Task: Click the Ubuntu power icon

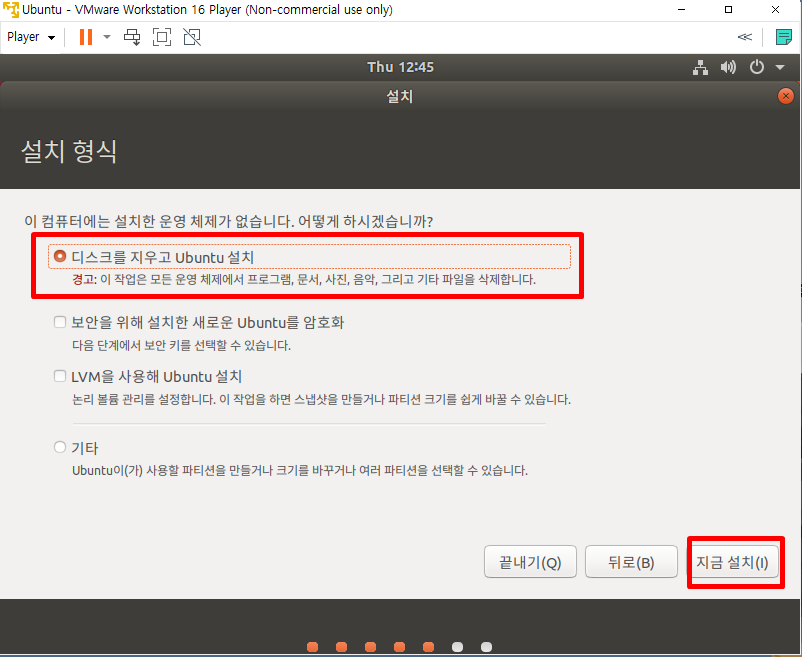Action: tap(756, 67)
